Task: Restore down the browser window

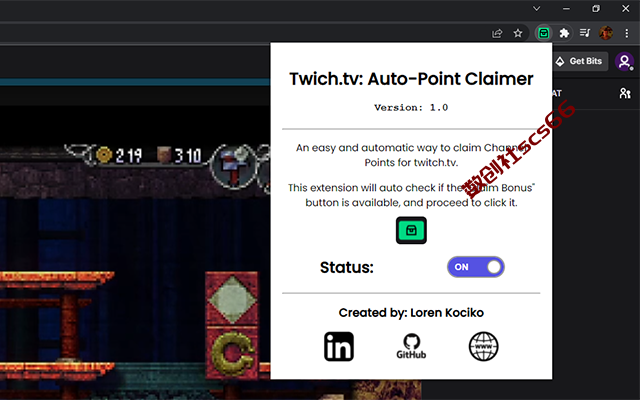Action: (596, 9)
